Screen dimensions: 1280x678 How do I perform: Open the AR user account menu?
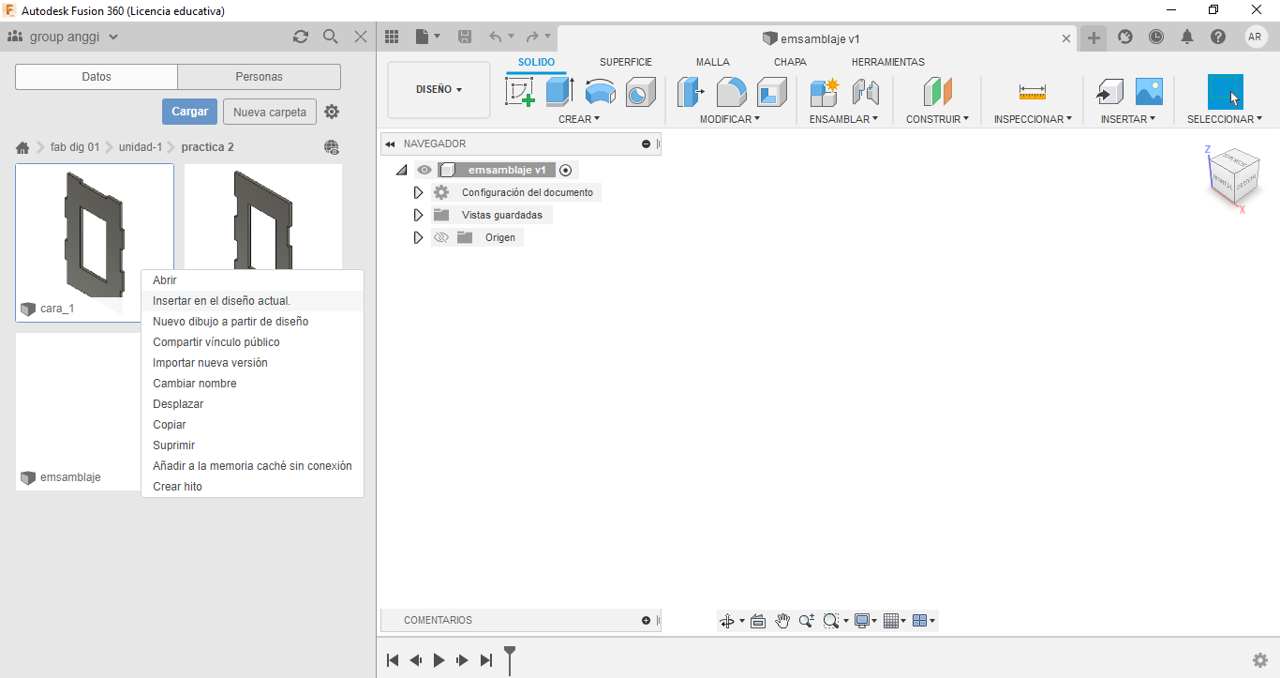pos(1256,37)
